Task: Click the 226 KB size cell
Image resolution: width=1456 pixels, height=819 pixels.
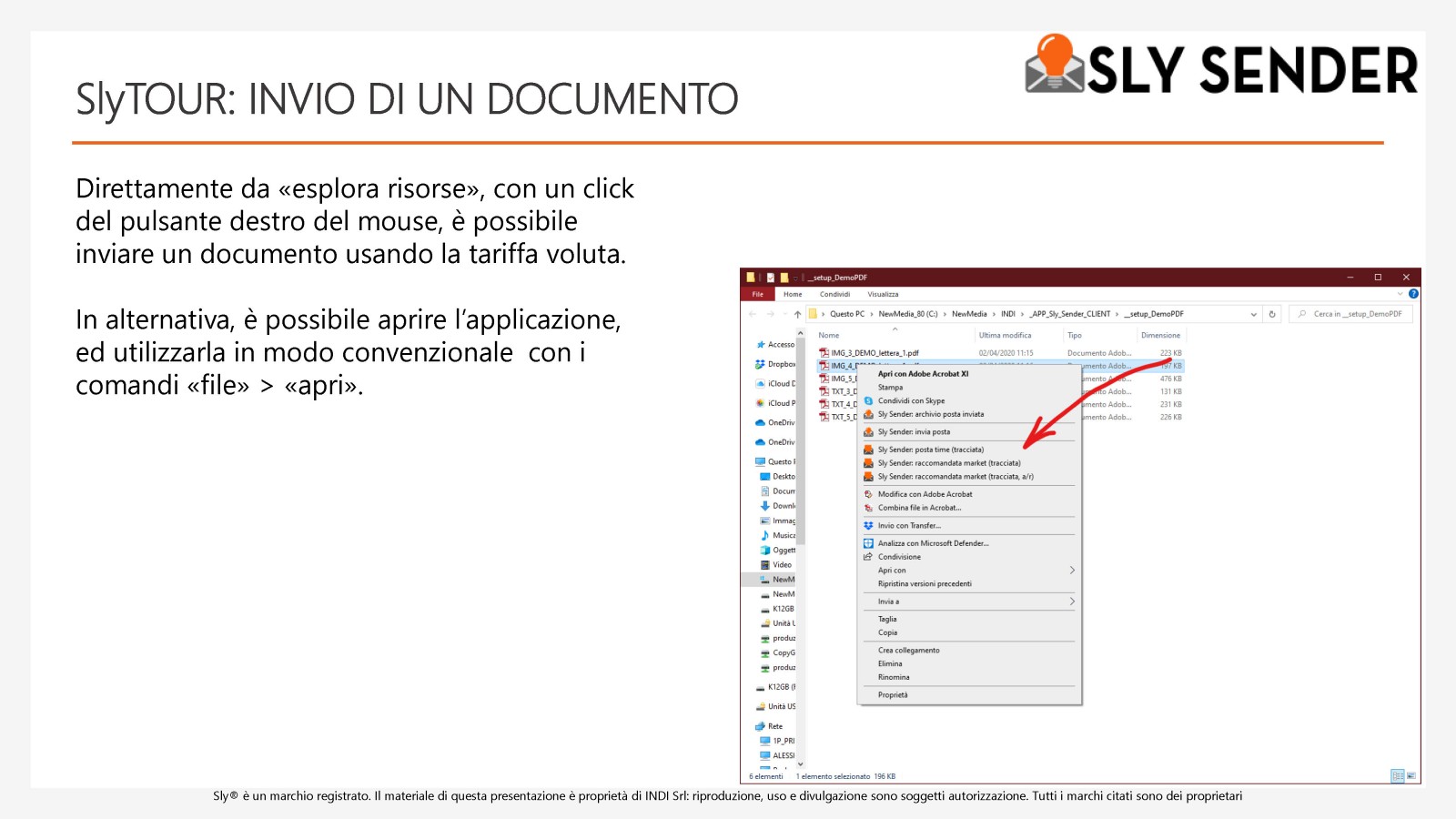Action: pos(1170,418)
